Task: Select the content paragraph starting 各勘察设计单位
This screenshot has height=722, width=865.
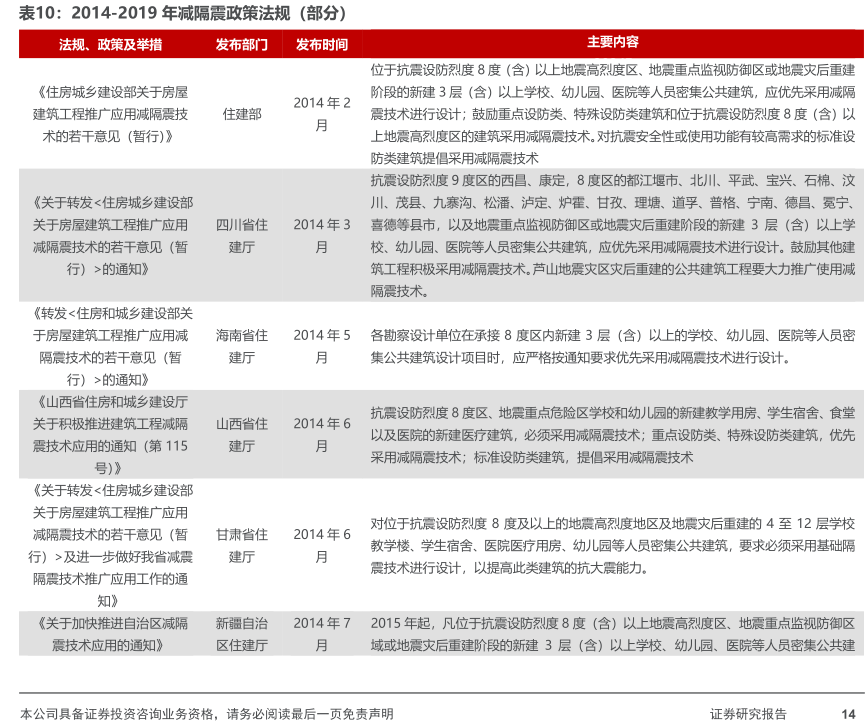Action: [x=612, y=346]
